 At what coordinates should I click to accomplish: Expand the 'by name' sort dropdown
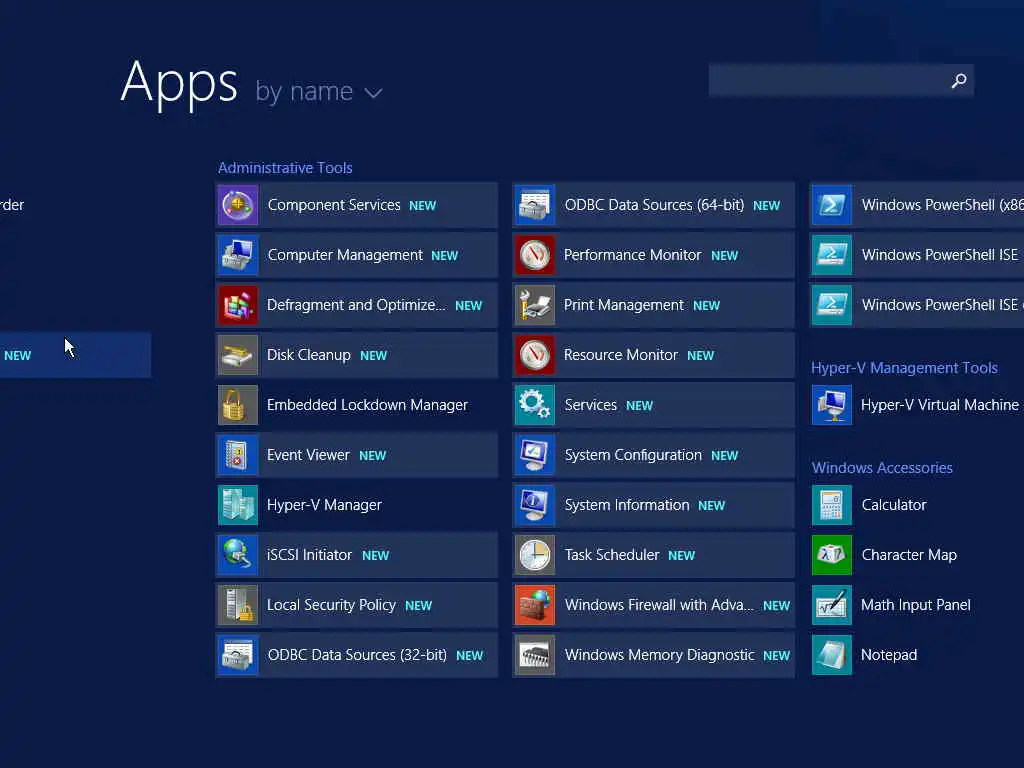[319, 92]
